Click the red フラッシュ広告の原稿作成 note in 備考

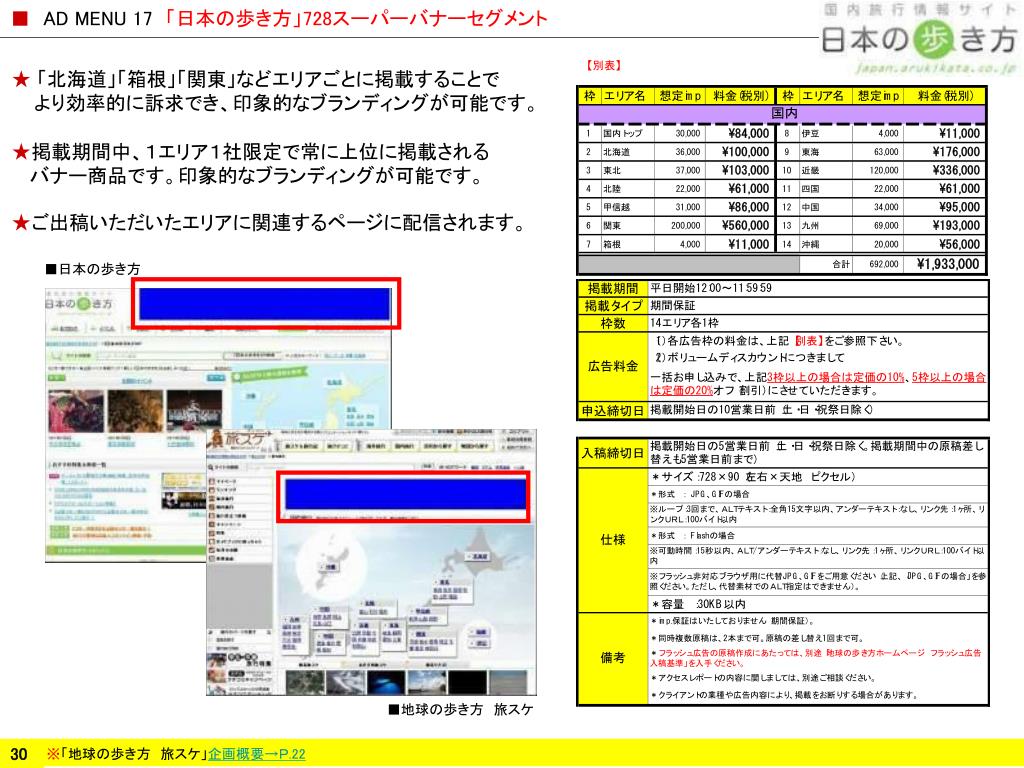(x=816, y=658)
